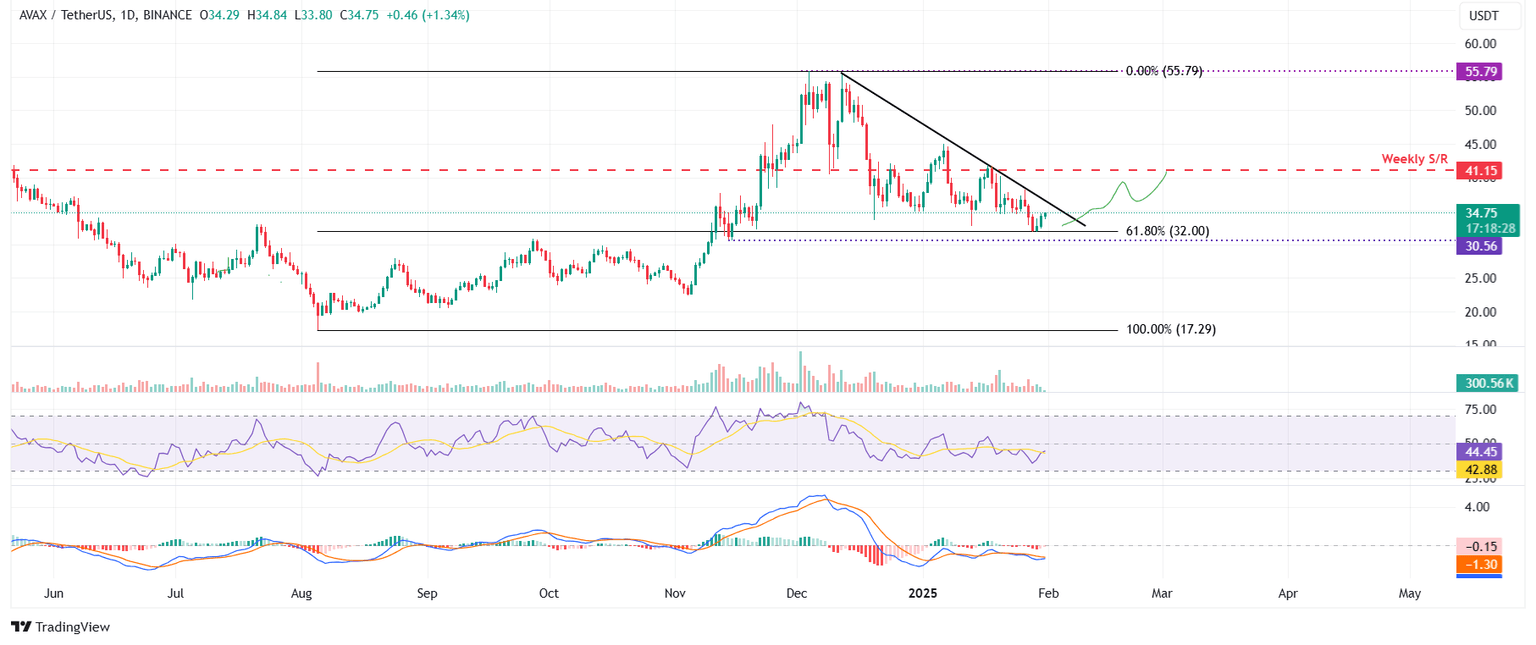Click the purple 55.79 price tag
Screen dimensions: 1536x645
[x=1479, y=71]
